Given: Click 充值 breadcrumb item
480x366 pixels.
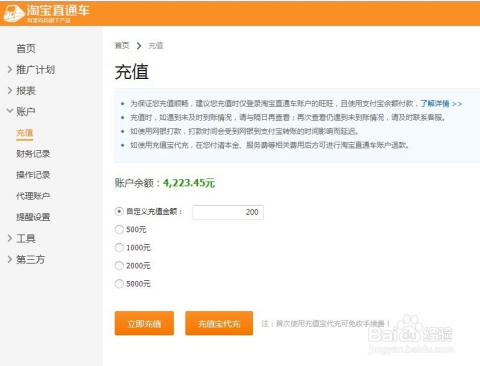Looking at the screenshot, I should (156, 45).
